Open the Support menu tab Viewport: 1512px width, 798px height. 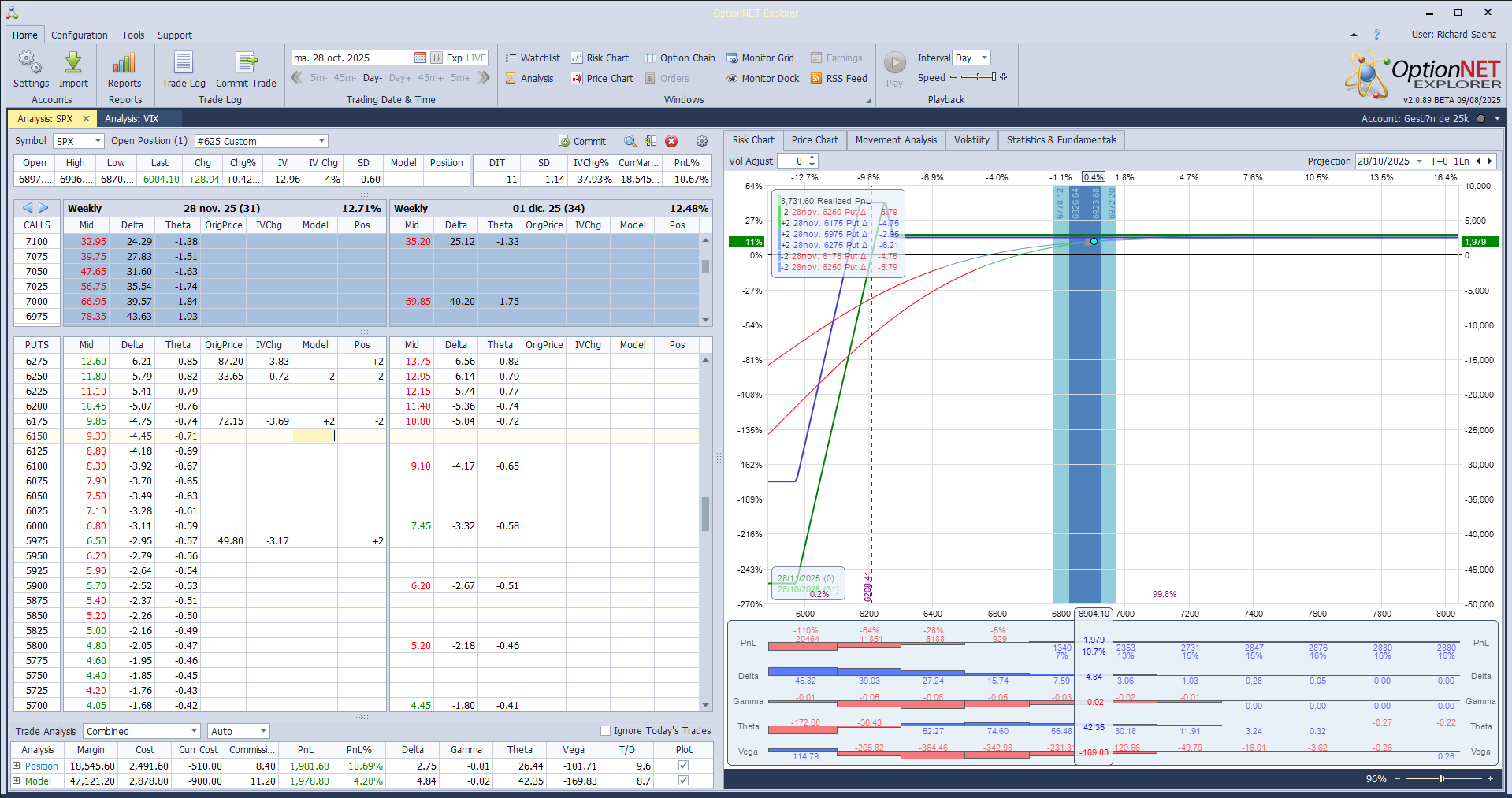click(174, 35)
